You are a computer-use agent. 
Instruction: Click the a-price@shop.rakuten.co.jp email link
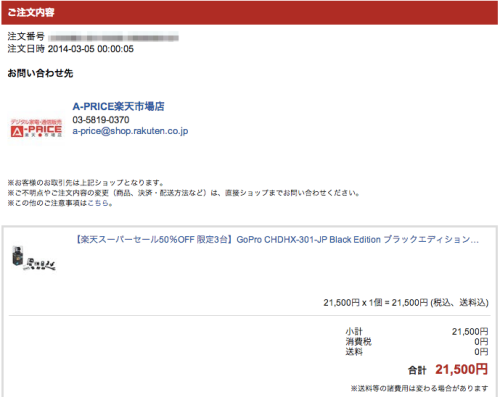[130, 131]
